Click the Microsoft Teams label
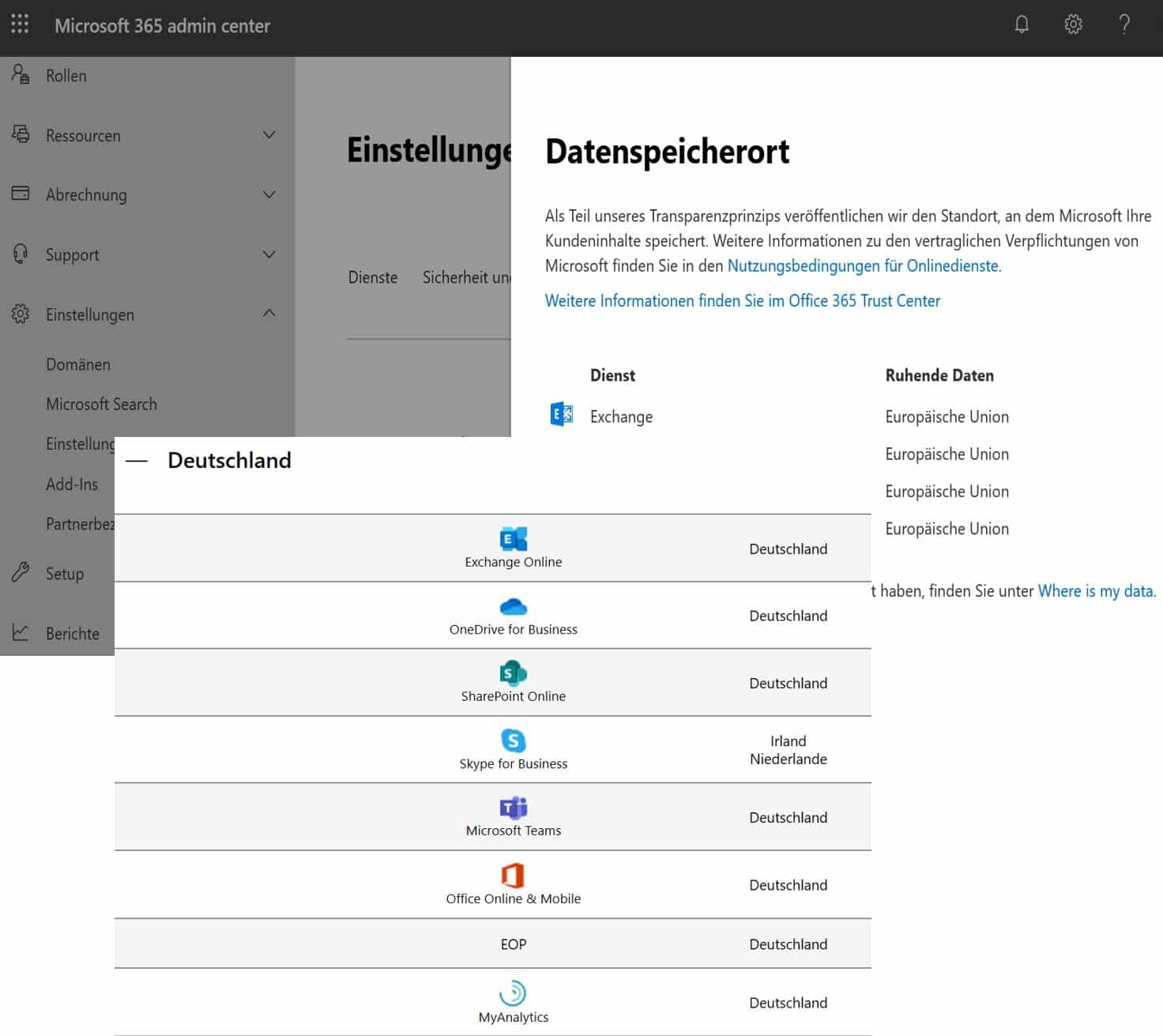Viewport: 1163px width, 1036px height. (514, 831)
